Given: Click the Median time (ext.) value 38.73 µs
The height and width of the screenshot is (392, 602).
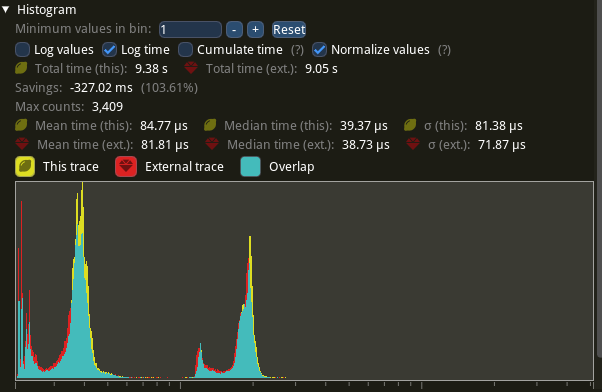Looking at the screenshot, I should 366,145.
